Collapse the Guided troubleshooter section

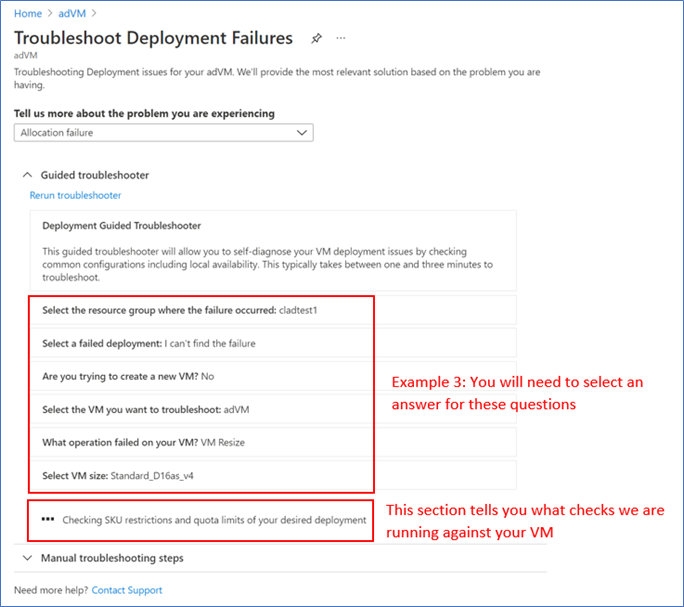pos(27,175)
